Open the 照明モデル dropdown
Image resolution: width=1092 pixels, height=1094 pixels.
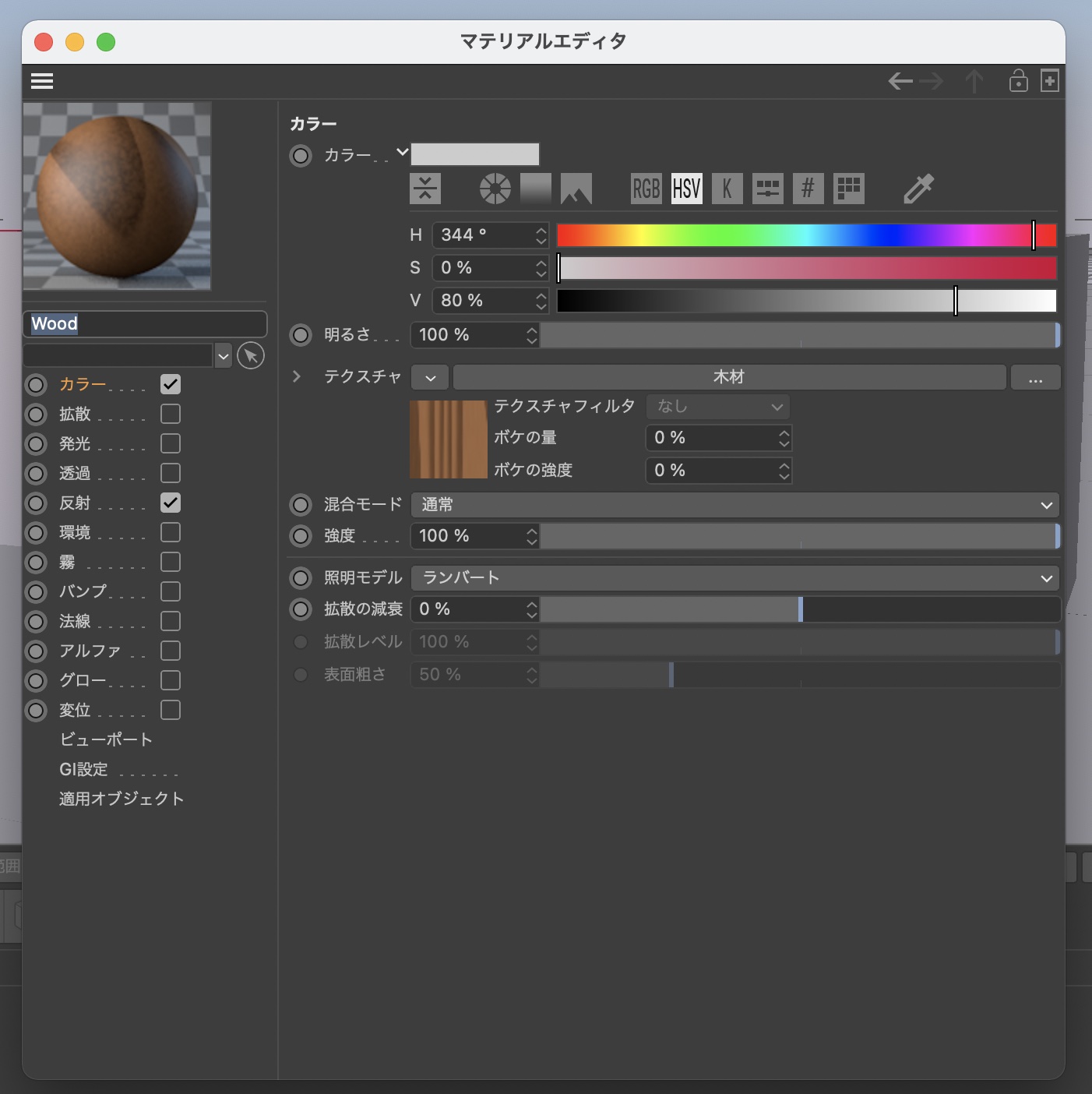(734, 578)
